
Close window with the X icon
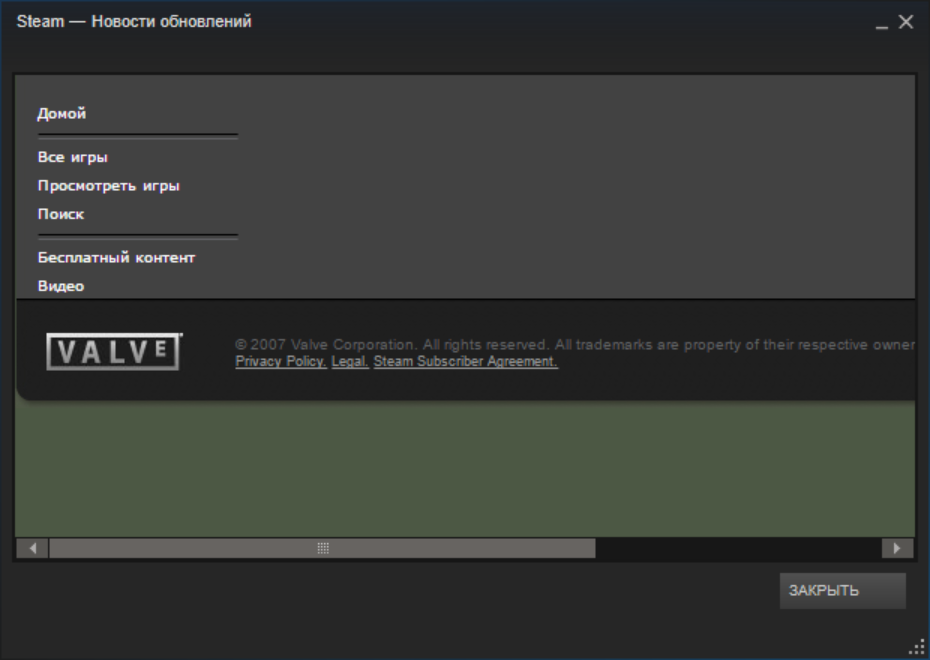click(906, 22)
